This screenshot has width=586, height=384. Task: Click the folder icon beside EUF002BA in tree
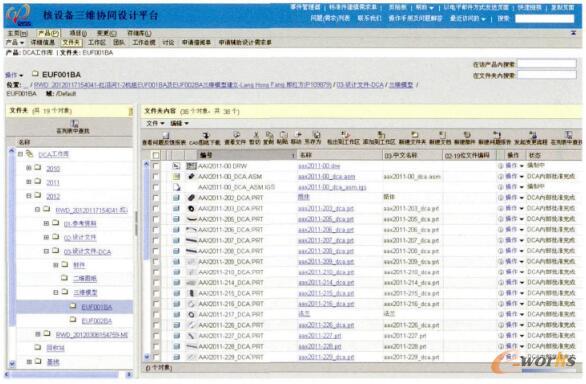(73, 320)
